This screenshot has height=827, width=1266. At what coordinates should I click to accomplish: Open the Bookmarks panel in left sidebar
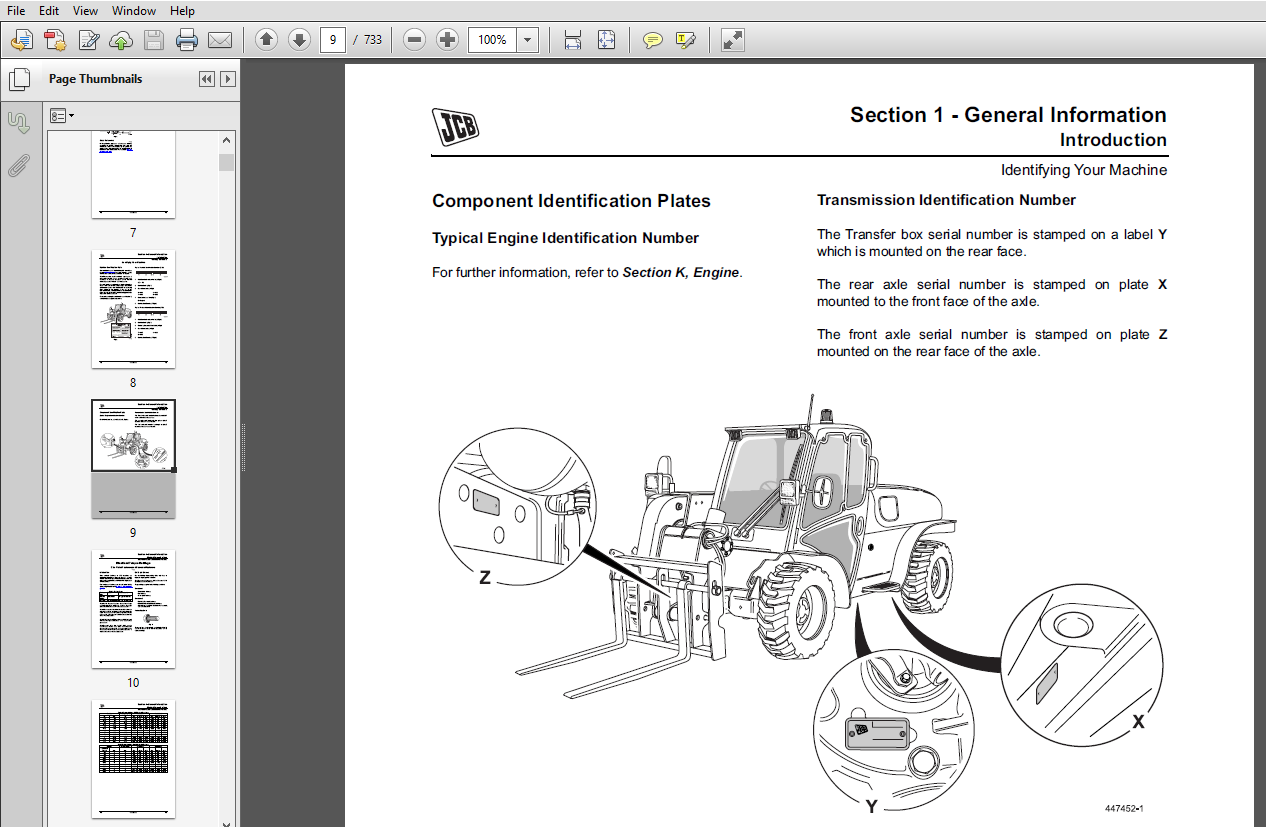18,123
